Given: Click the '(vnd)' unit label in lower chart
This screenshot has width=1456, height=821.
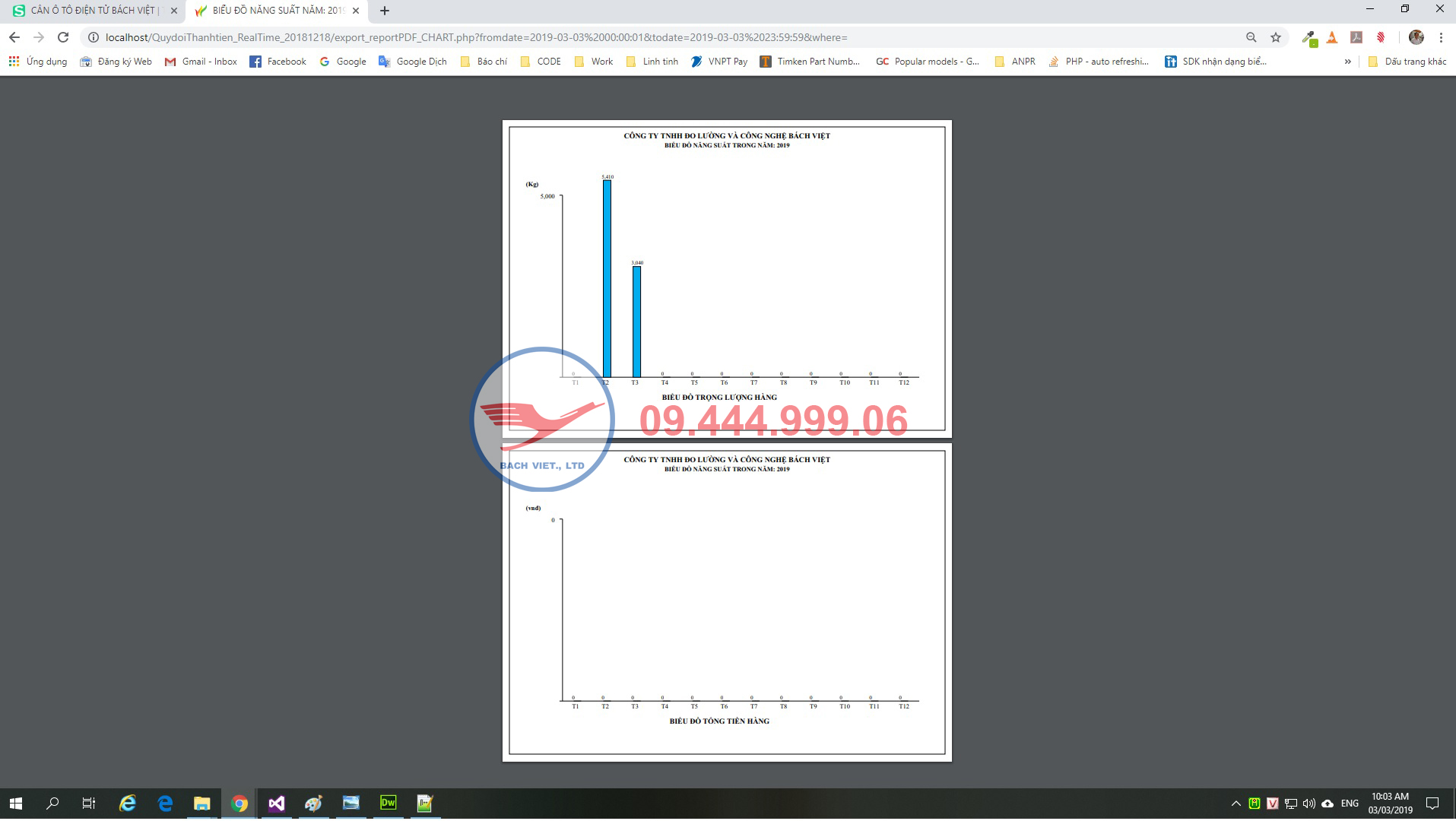Looking at the screenshot, I should click(x=533, y=508).
